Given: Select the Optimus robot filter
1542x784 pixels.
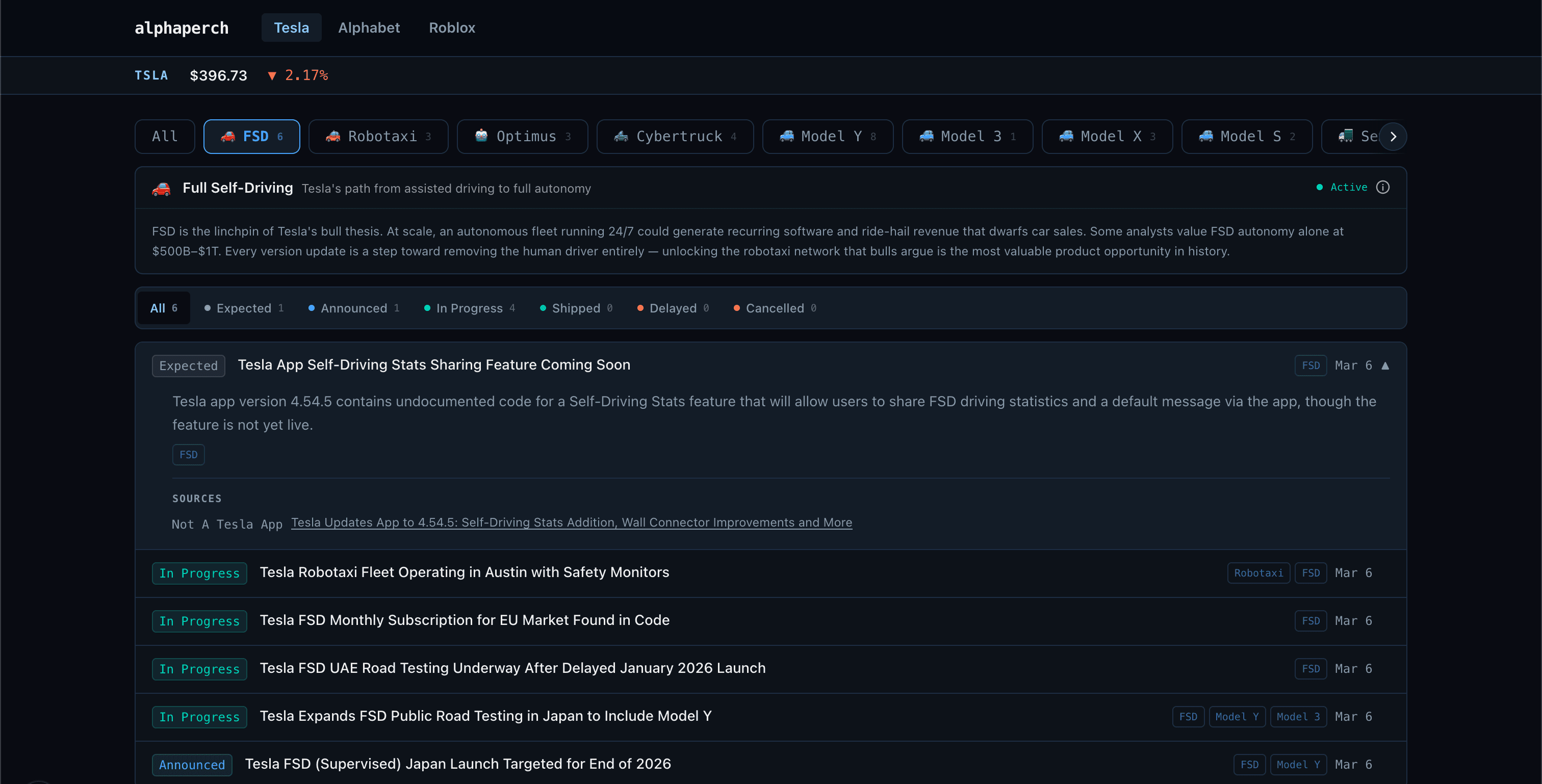Looking at the screenshot, I should coord(482,137).
